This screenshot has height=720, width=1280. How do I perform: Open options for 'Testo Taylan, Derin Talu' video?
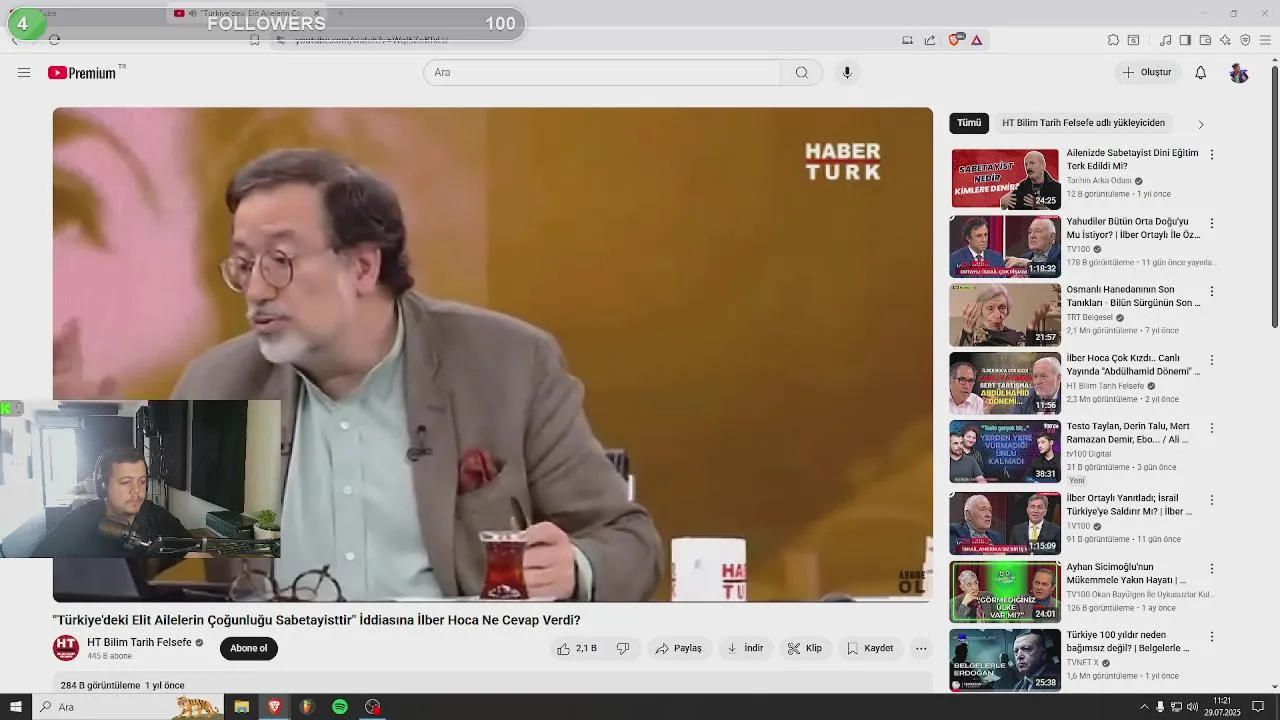[x=1212, y=428]
